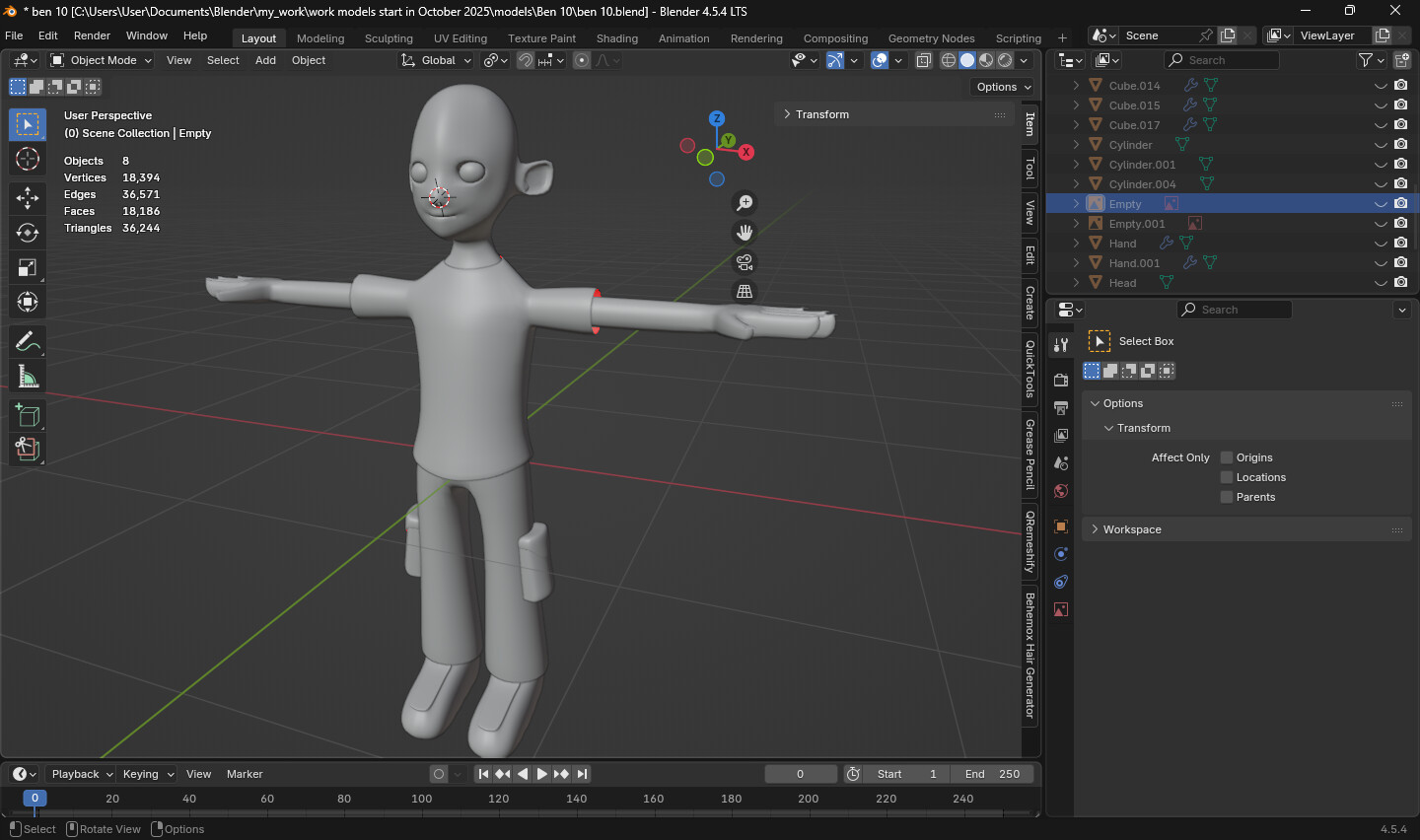Open the Render menu

pyautogui.click(x=92, y=35)
